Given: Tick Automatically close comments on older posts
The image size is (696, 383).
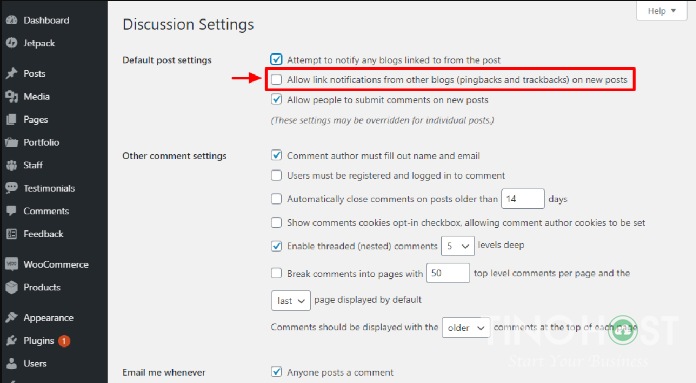Looking at the screenshot, I should tap(277, 198).
